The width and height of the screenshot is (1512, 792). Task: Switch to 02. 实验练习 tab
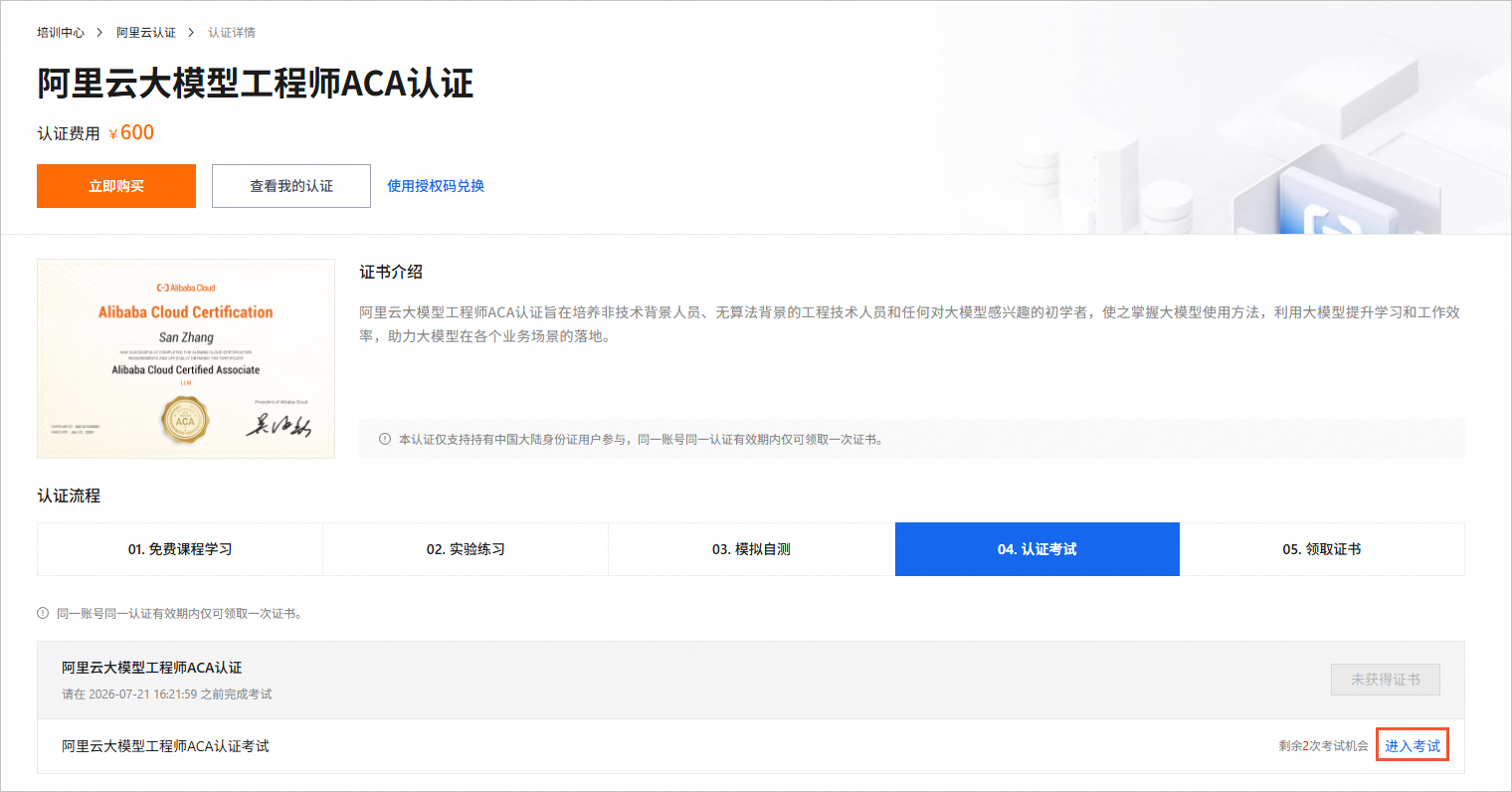(x=466, y=549)
